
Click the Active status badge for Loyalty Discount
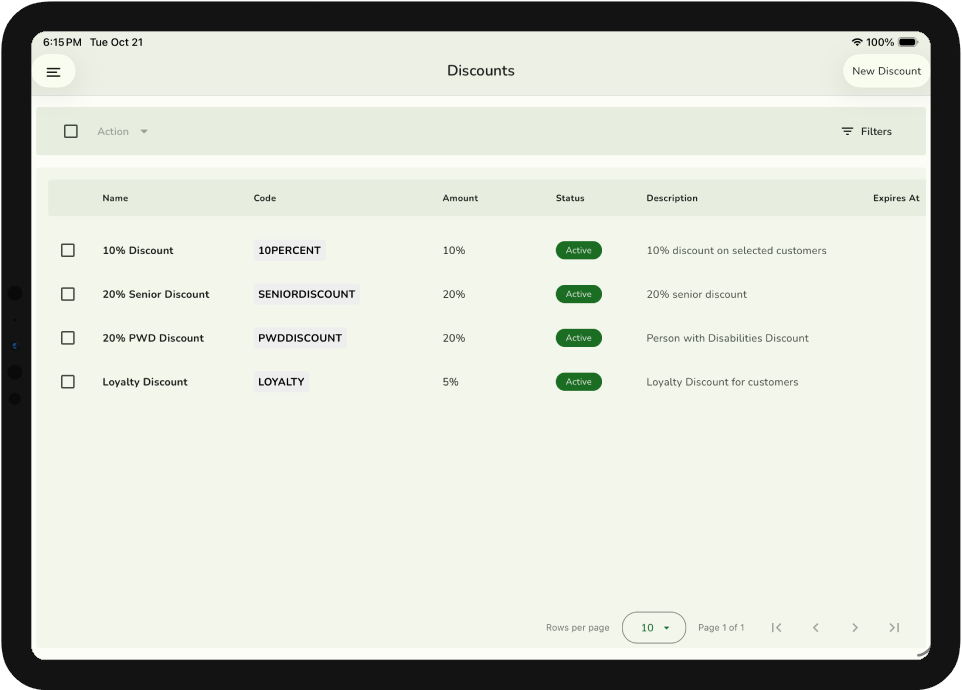[578, 382]
